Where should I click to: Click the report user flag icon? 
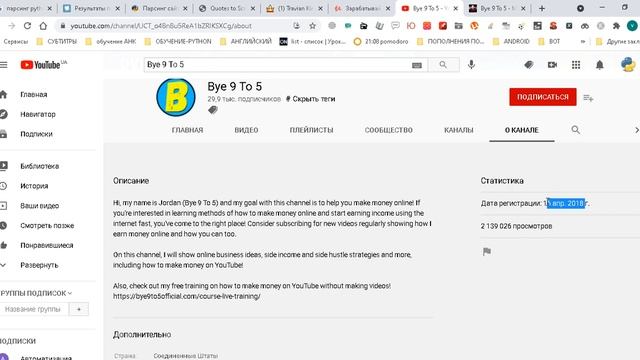point(487,251)
